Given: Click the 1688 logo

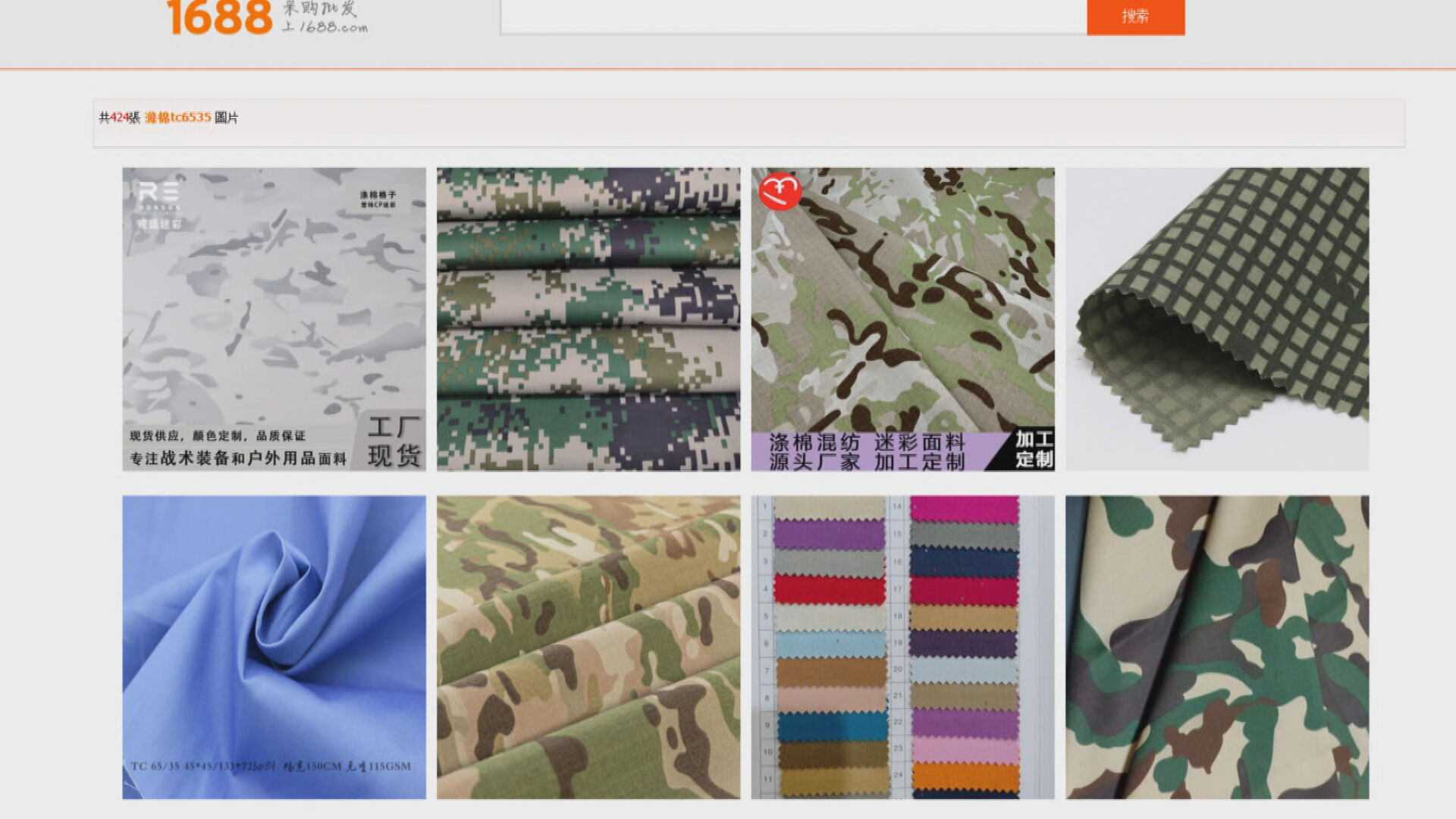Looking at the screenshot, I should click(x=219, y=17).
